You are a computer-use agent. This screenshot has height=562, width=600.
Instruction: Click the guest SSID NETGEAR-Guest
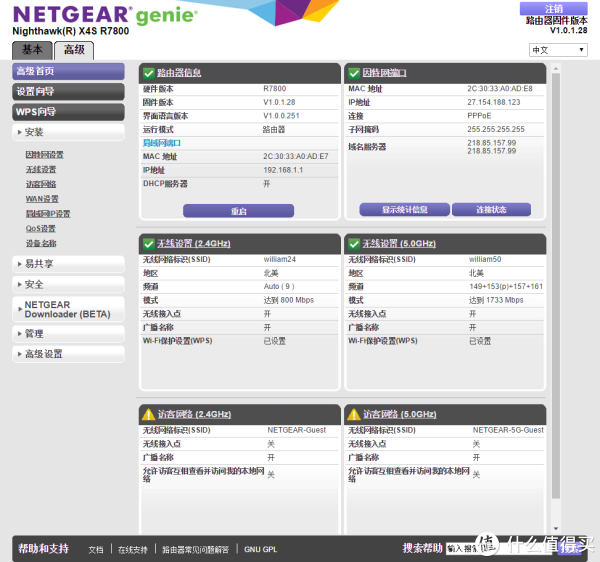click(x=297, y=430)
